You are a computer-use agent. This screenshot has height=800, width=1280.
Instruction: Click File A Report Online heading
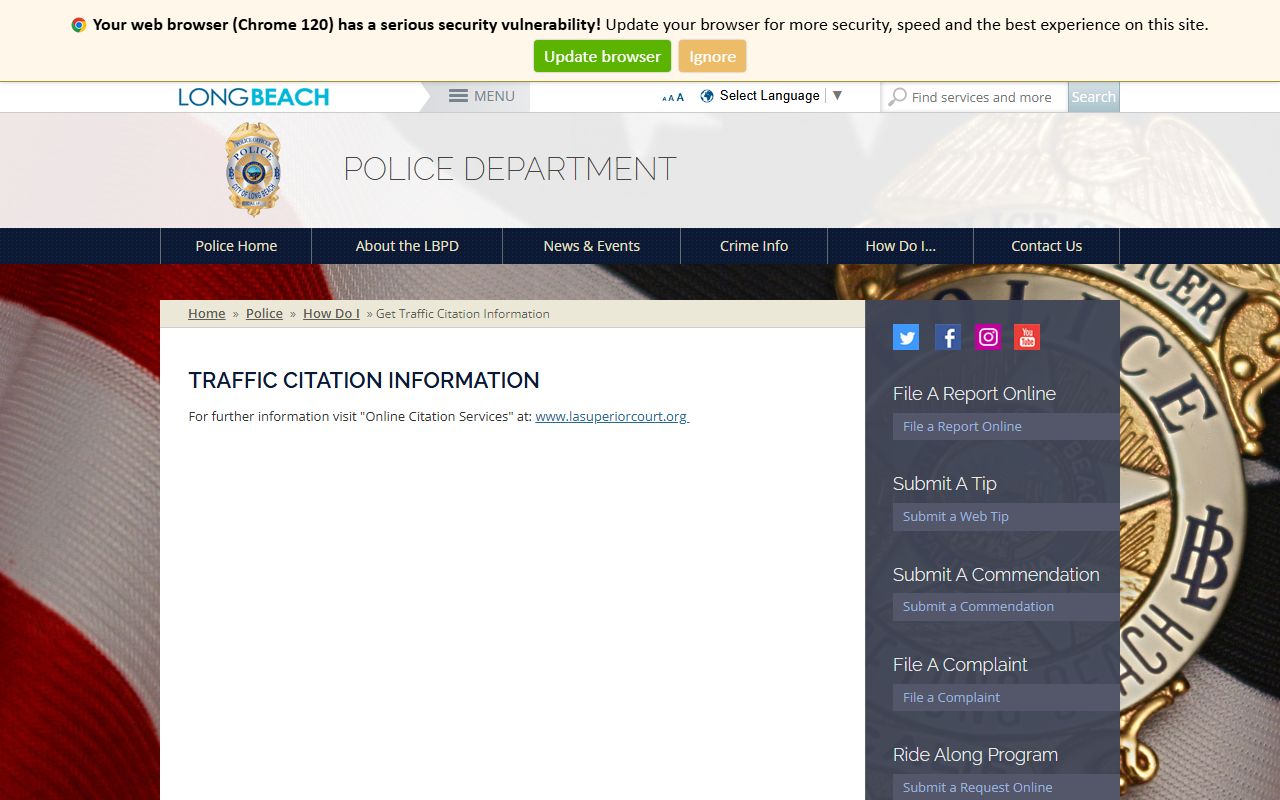tap(974, 393)
